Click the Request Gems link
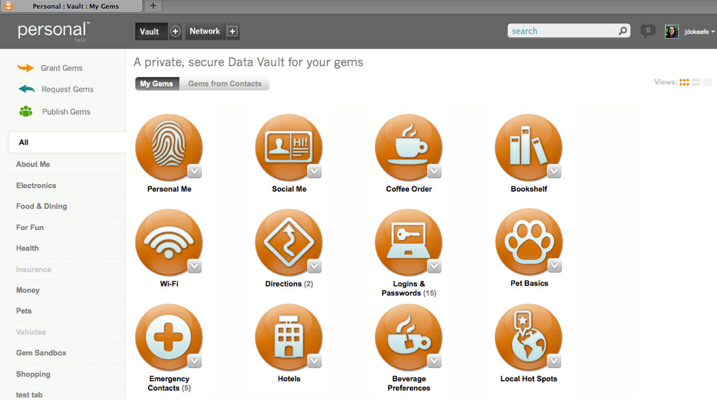 [67, 89]
